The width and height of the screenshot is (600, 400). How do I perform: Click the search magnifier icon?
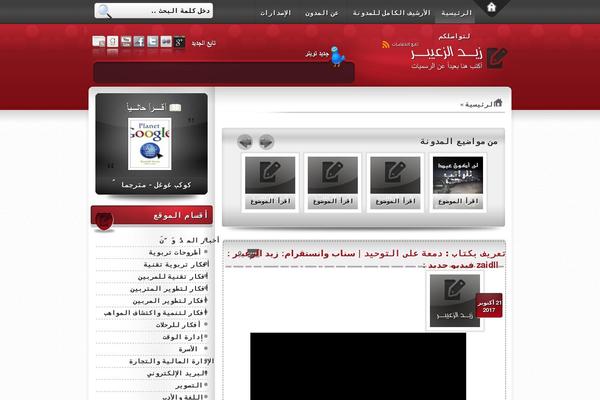click(103, 11)
